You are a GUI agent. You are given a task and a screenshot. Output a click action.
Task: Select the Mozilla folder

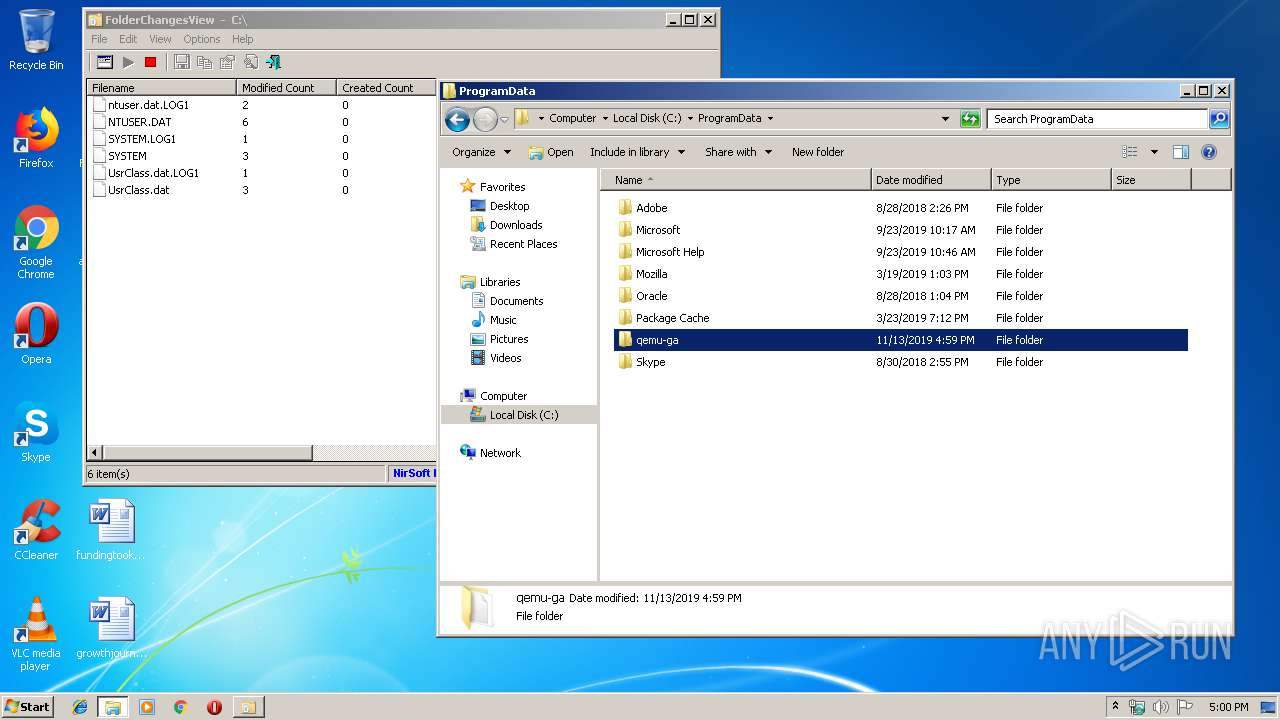point(900,274)
